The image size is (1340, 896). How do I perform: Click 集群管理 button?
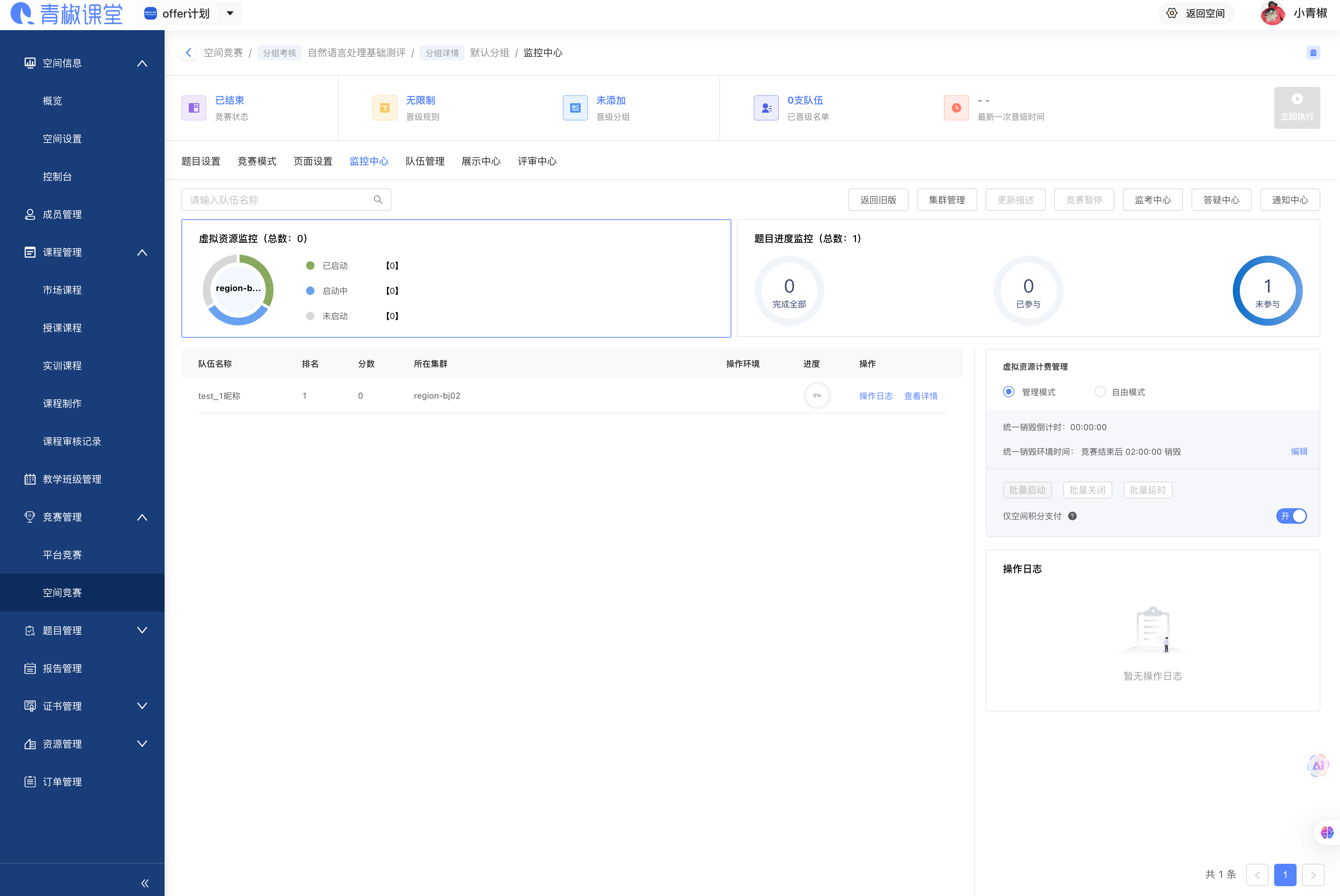946,199
